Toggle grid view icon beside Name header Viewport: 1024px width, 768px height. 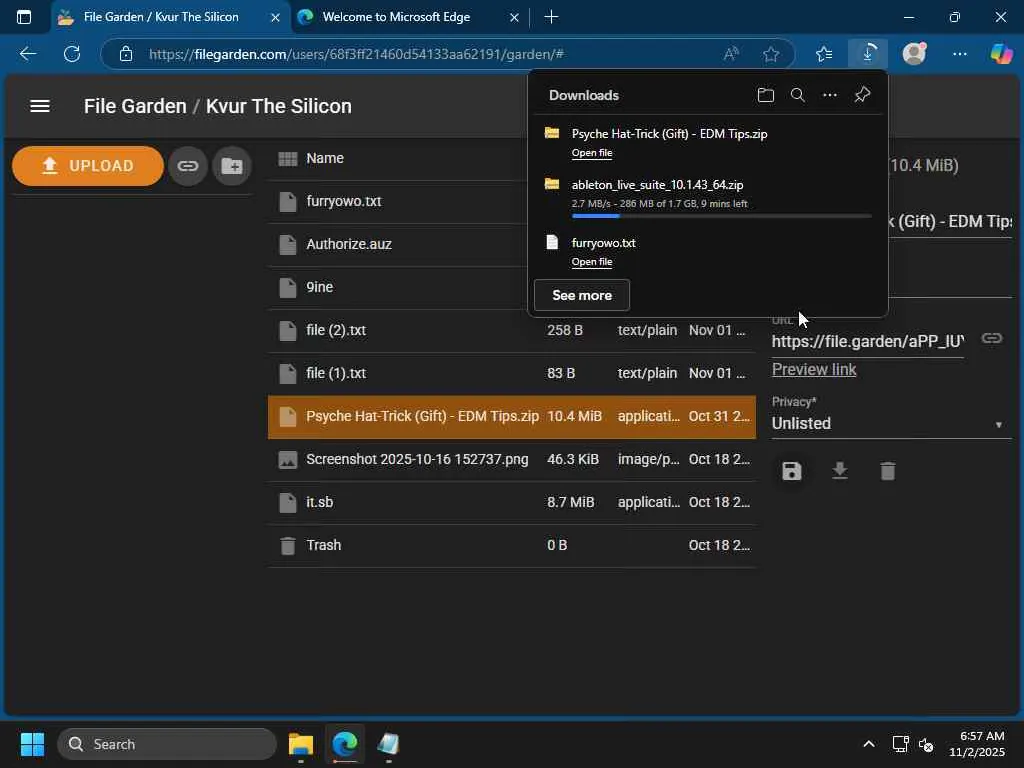point(287,159)
